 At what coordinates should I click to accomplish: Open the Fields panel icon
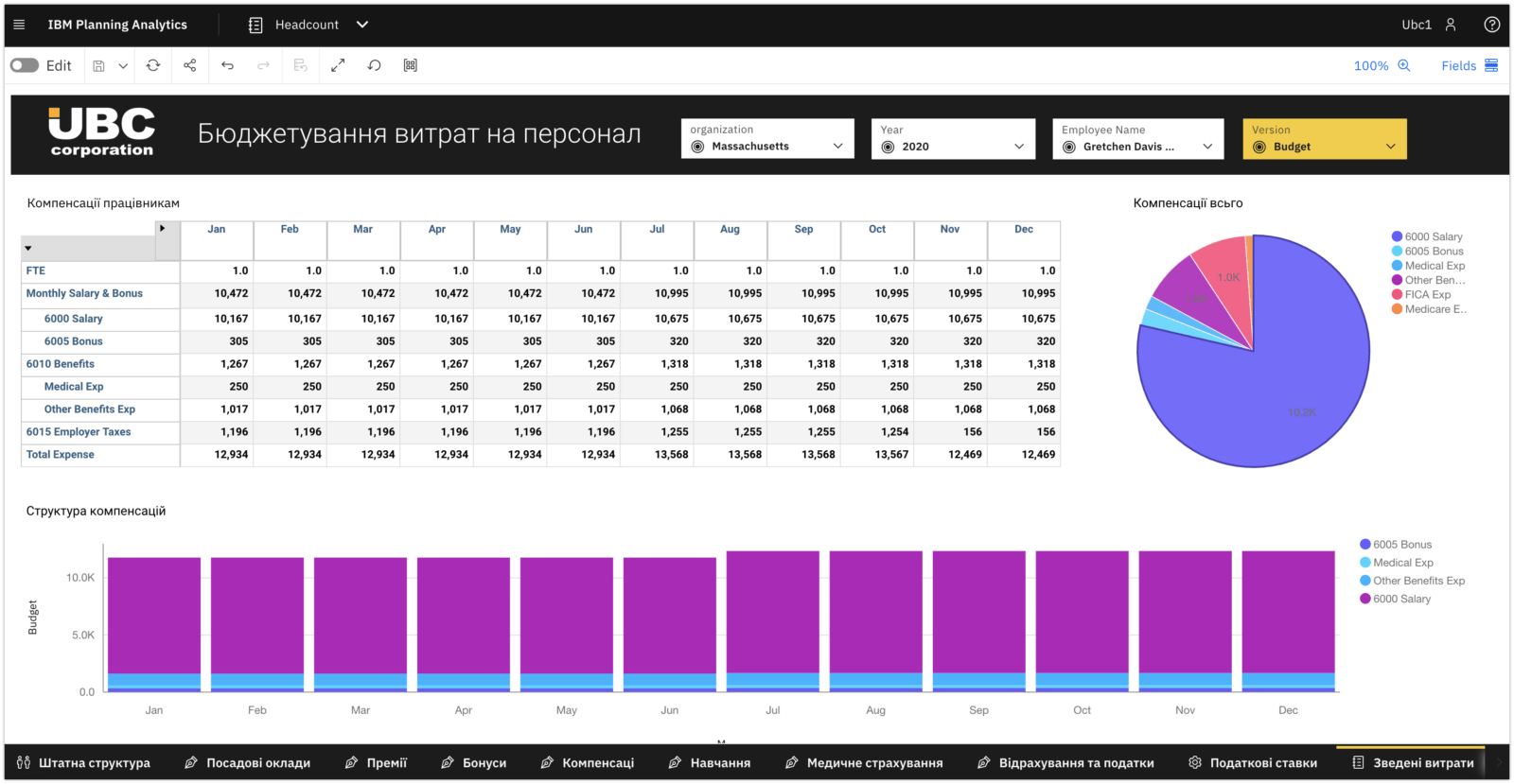pyautogui.click(x=1491, y=65)
